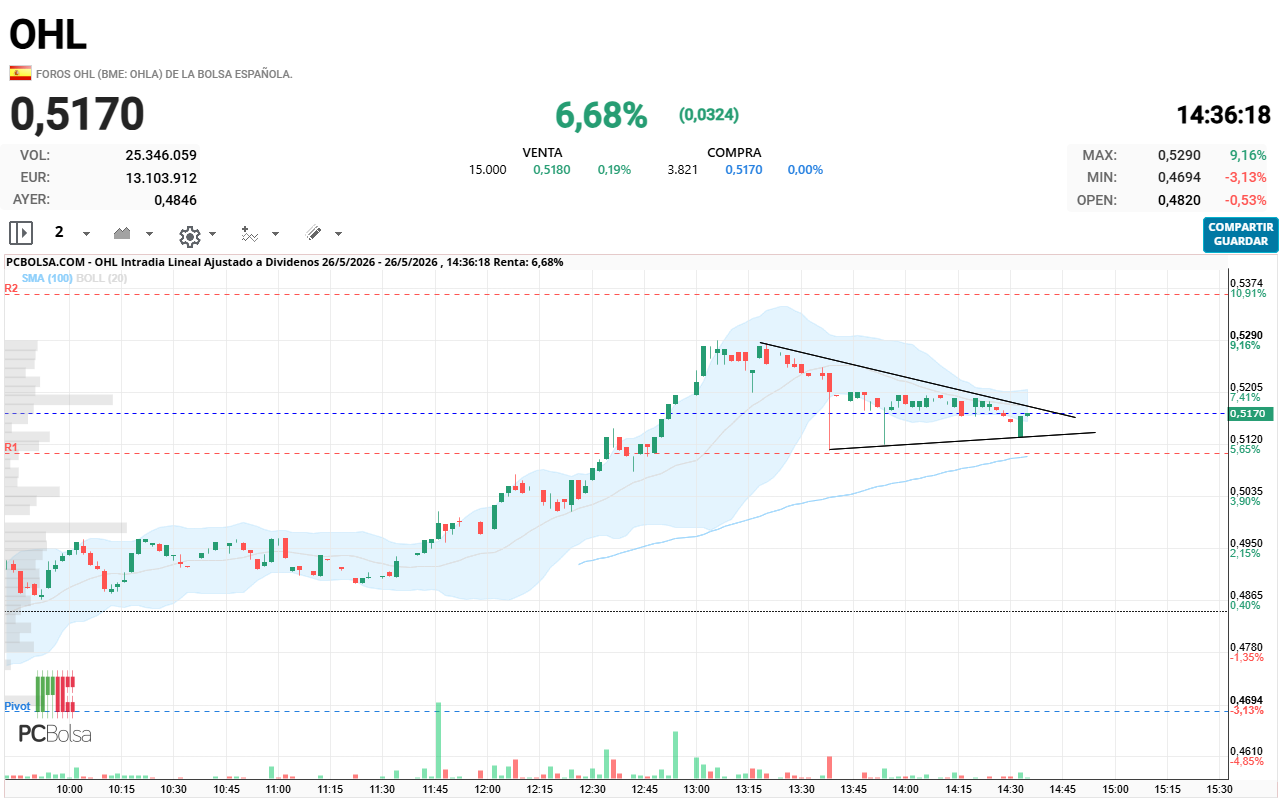Click the 0,4610 price axis label
The width and height of the screenshot is (1279, 798).
click(1248, 751)
